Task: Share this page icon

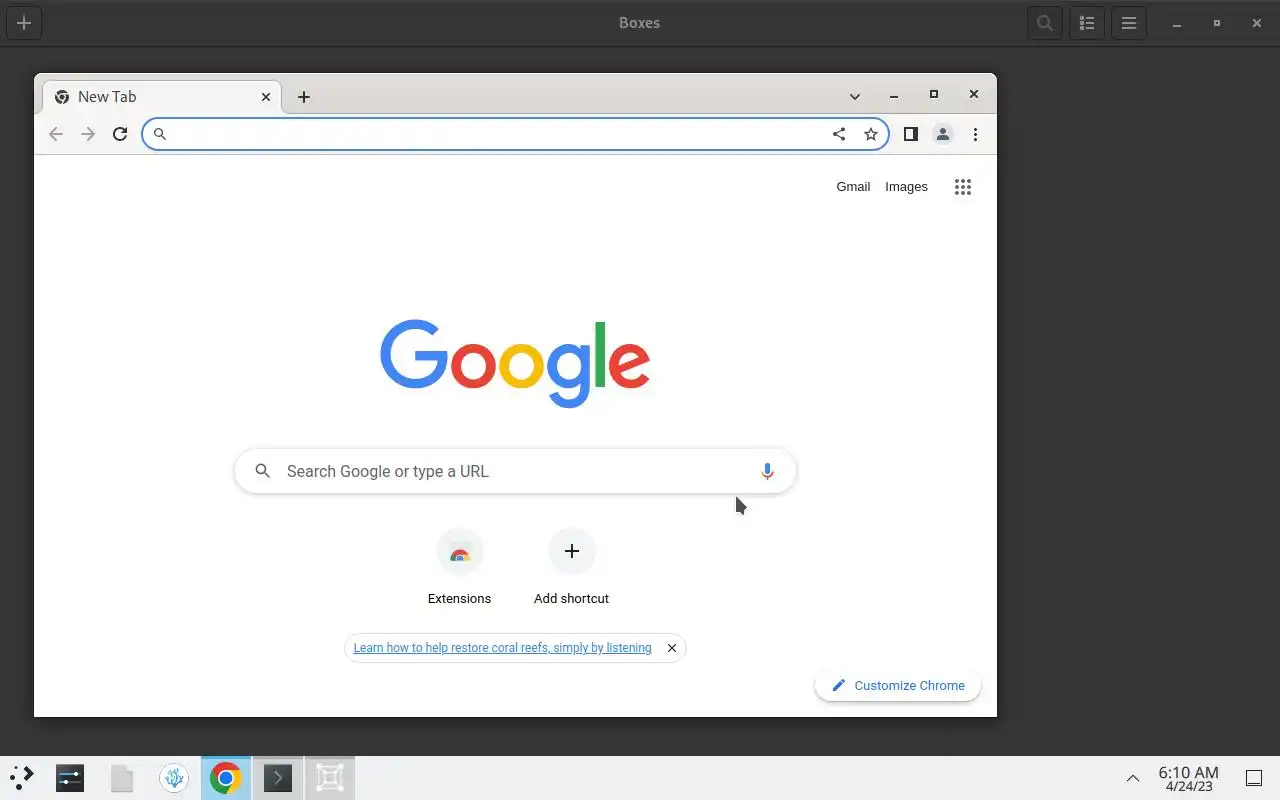Action: [839, 134]
